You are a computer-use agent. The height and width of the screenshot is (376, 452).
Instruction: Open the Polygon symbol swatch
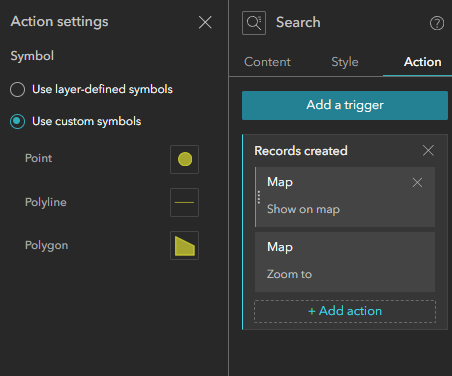tap(184, 245)
